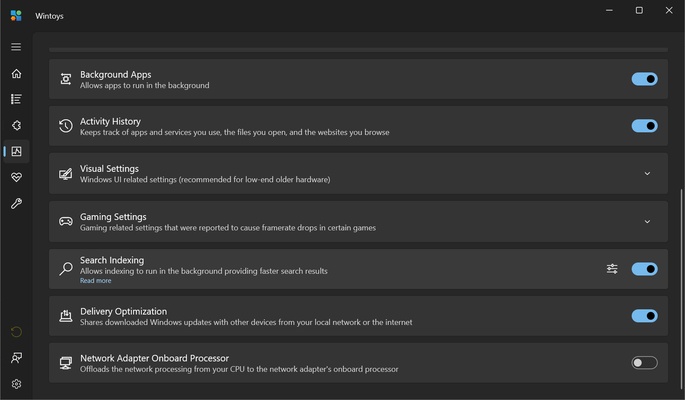The height and width of the screenshot is (400, 685).
Task: Click the Background Apps row icon
Action: click(x=66, y=79)
